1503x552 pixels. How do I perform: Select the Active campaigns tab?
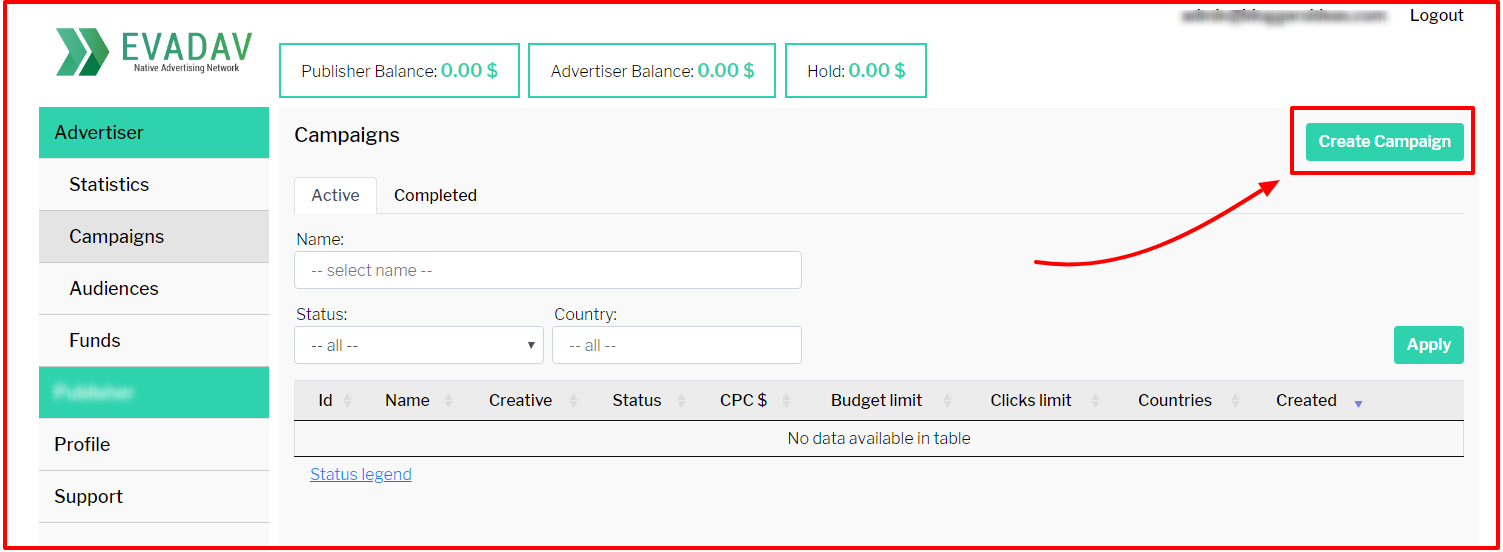(335, 196)
